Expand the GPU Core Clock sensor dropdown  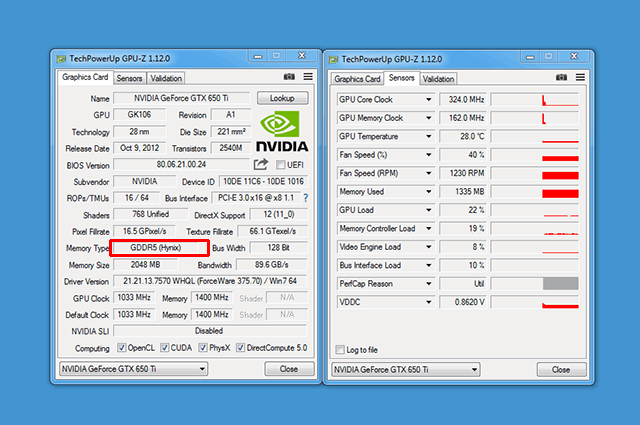pyautogui.click(x=429, y=100)
